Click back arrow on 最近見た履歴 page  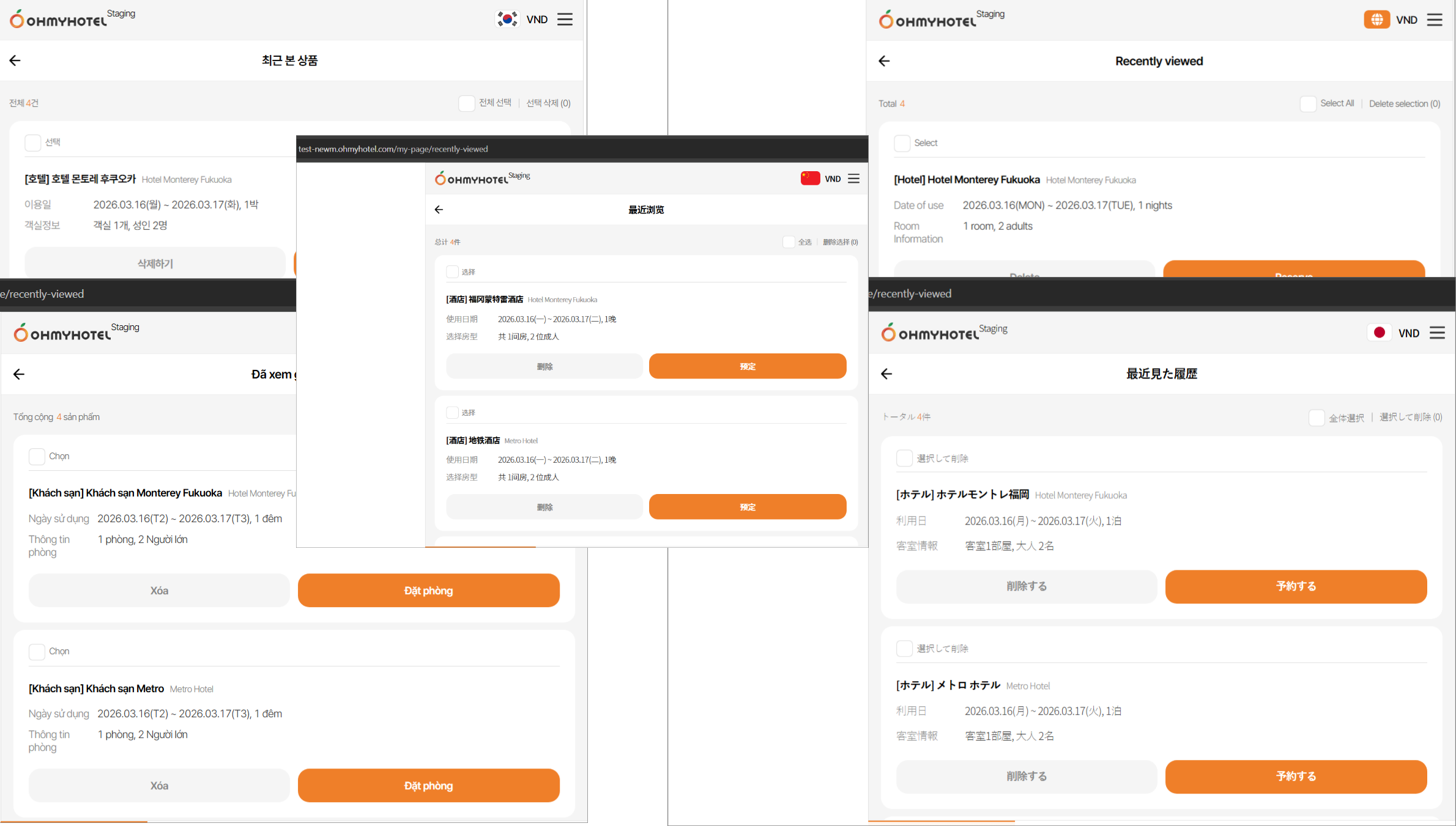click(886, 374)
